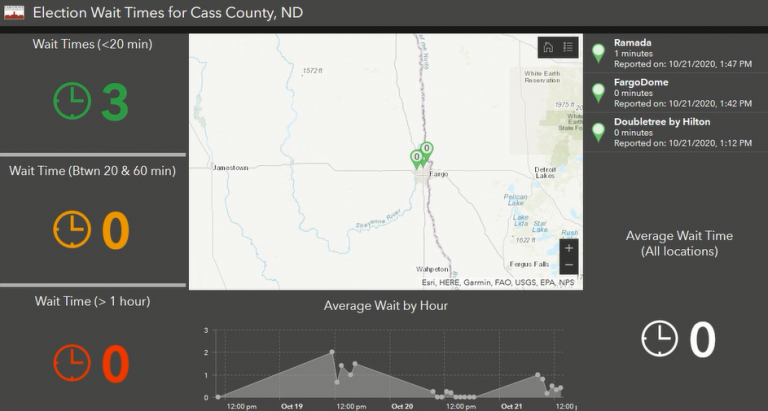768x411 pixels.
Task: Click the Oct 20 axis label on chart
Action: [402, 406]
